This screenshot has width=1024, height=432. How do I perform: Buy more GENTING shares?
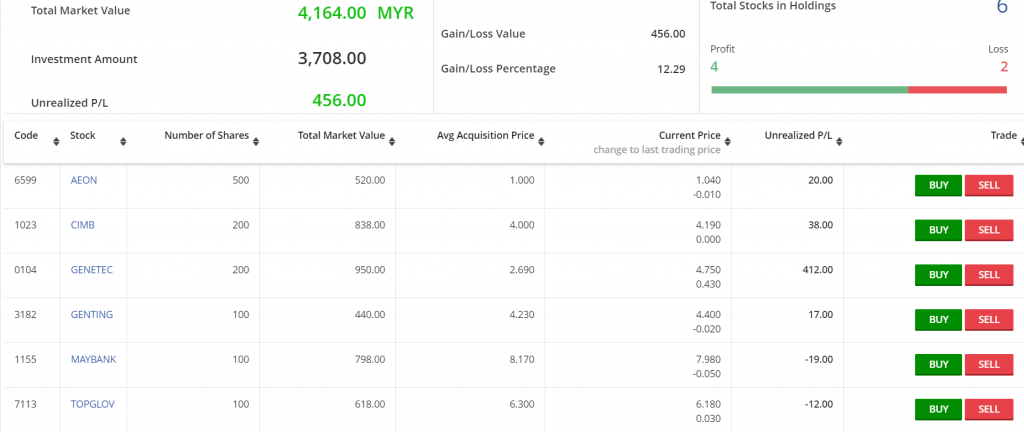pos(938,320)
